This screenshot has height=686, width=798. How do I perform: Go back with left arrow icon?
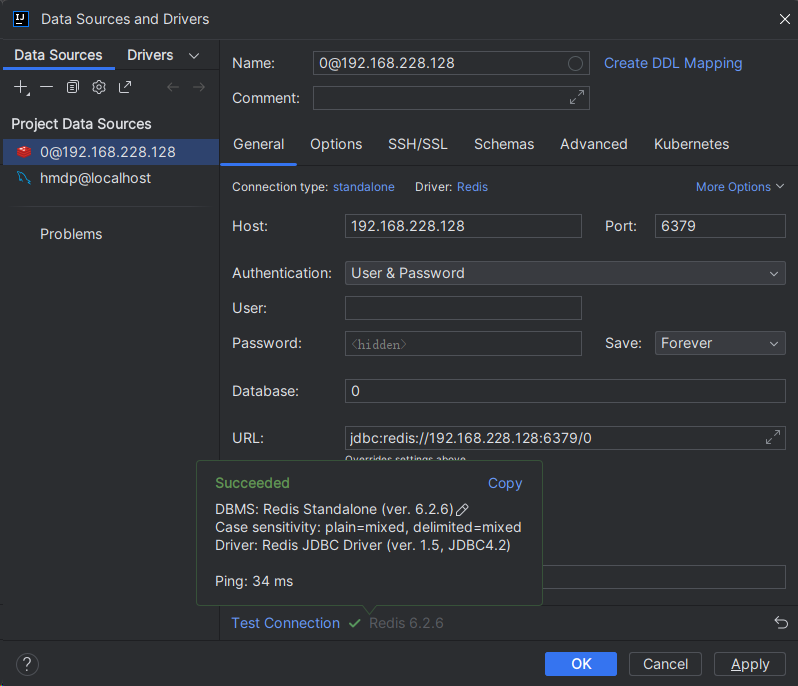tap(173, 87)
